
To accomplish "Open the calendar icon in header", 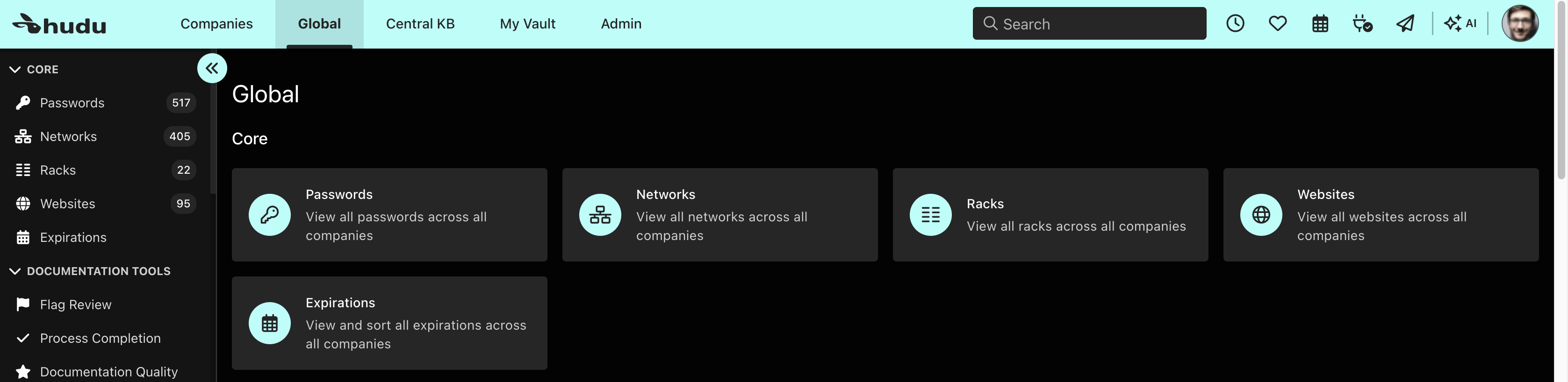I will [1320, 24].
